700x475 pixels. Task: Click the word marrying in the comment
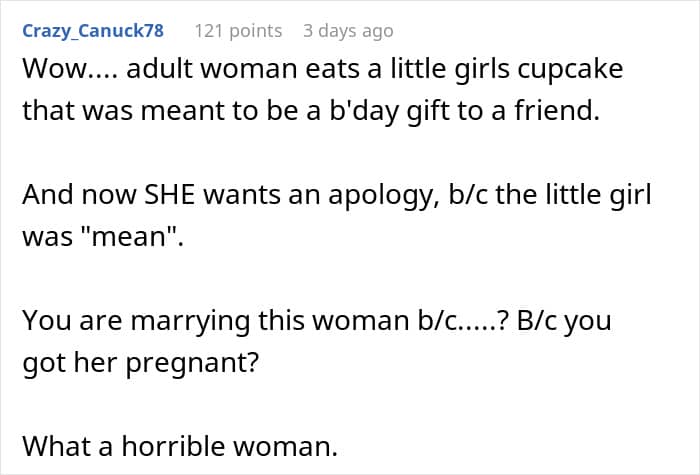click(190, 321)
